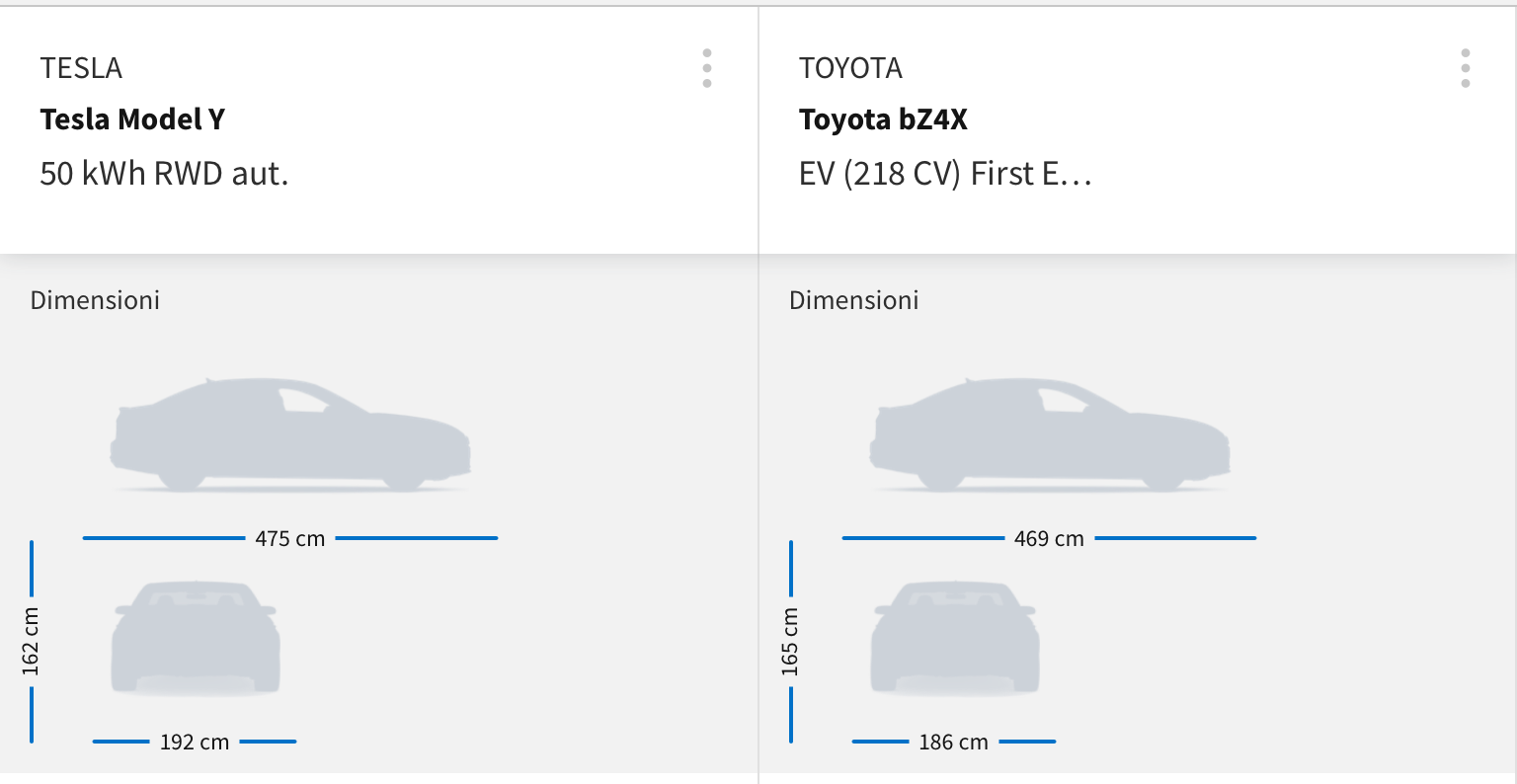Viewport: 1517px width, 784px height.
Task: Click the 192 cm width label
Action: pos(195,742)
